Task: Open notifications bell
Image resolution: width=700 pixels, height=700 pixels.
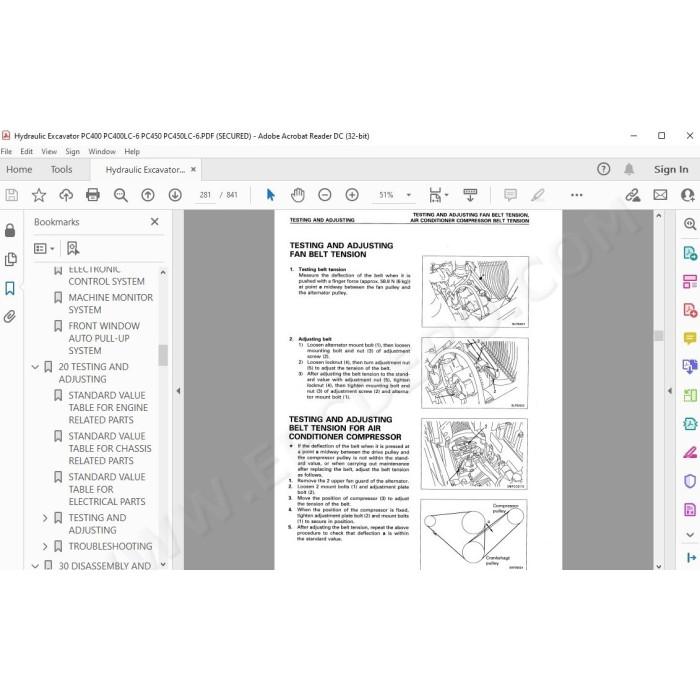Action: pos(629,169)
